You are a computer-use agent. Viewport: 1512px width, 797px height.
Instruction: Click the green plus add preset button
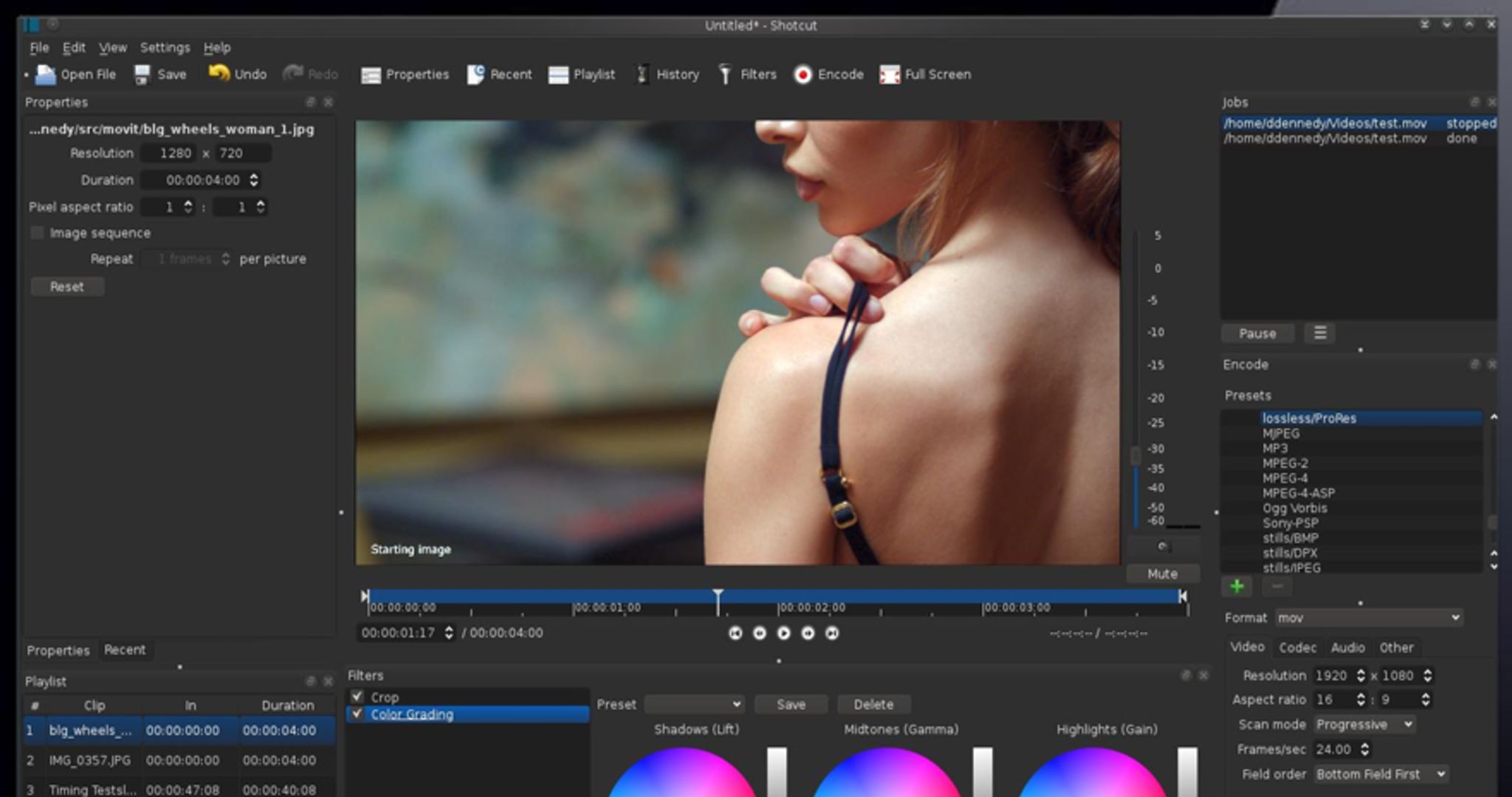click(1237, 587)
